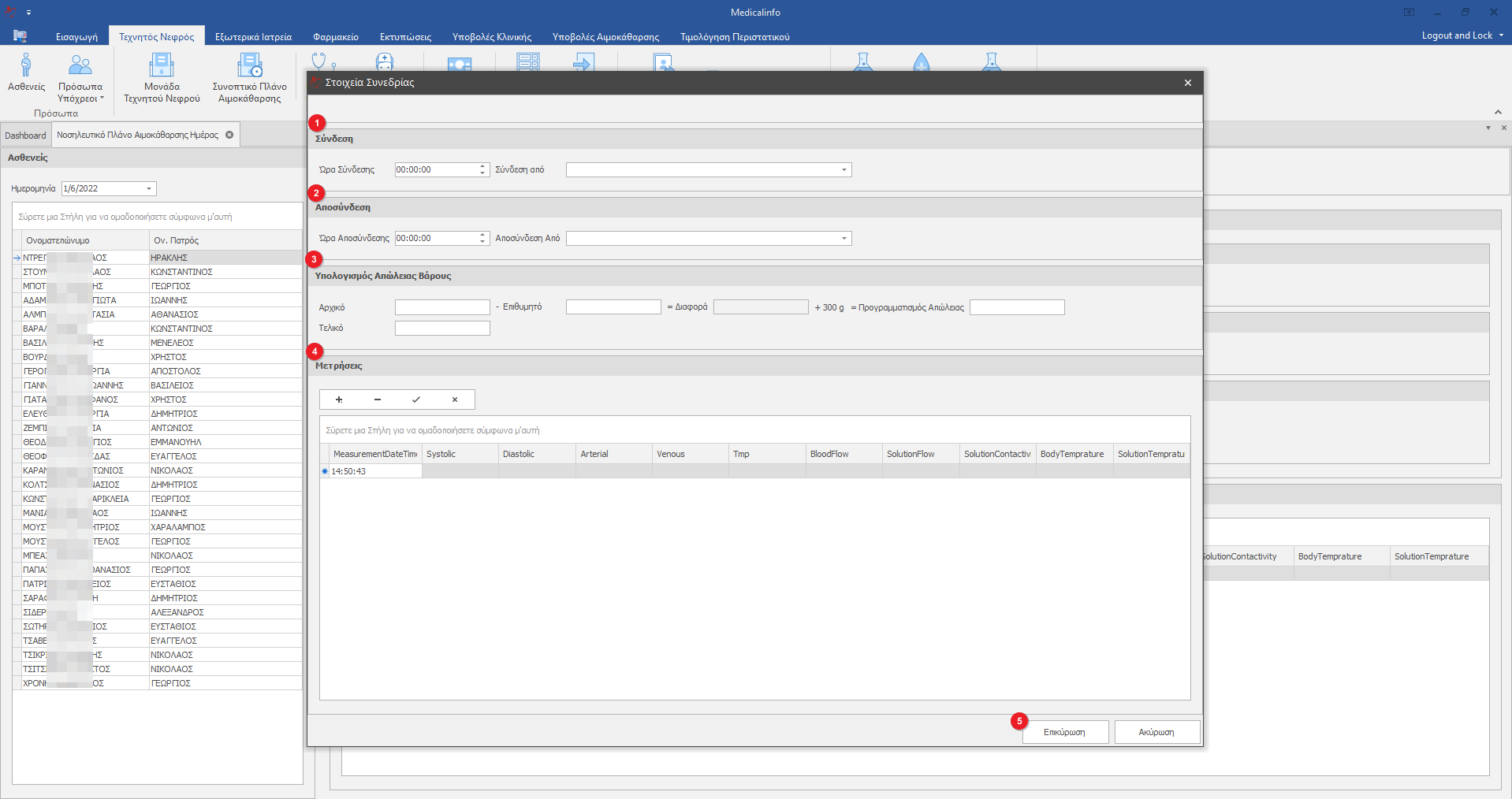Expand the Αποσύνδεση Από dropdown
The height and width of the screenshot is (799, 1512).
(x=844, y=239)
